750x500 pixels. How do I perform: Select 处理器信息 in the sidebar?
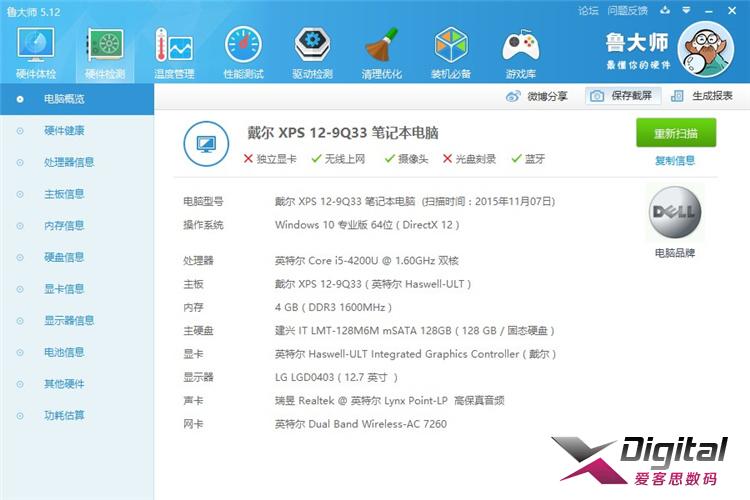pos(77,162)
